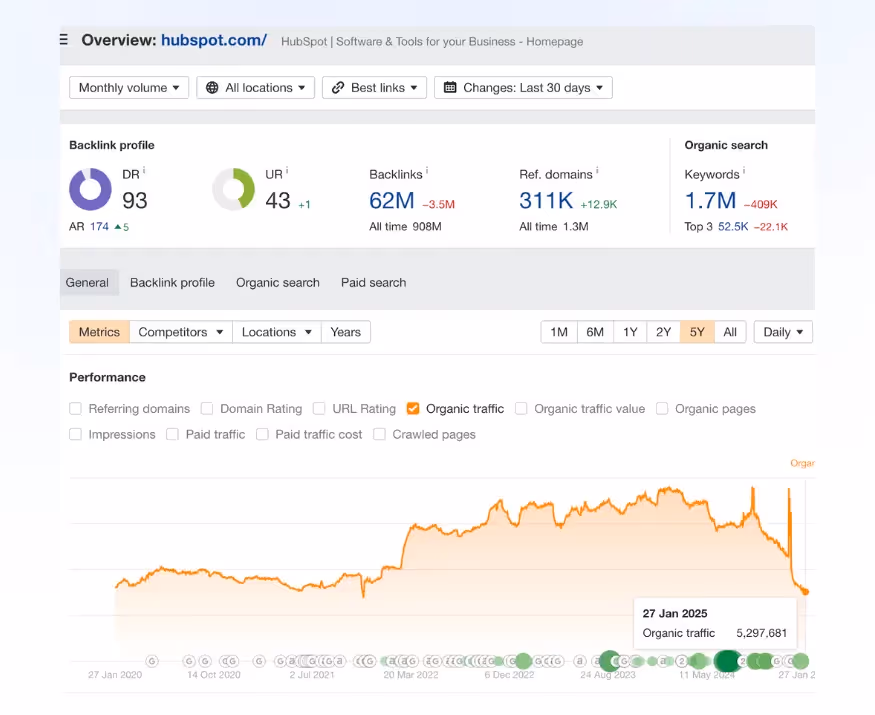This screenshot has width=875, height=715.
Task: Open the All locations dropdown
Action: click(256, 88)
